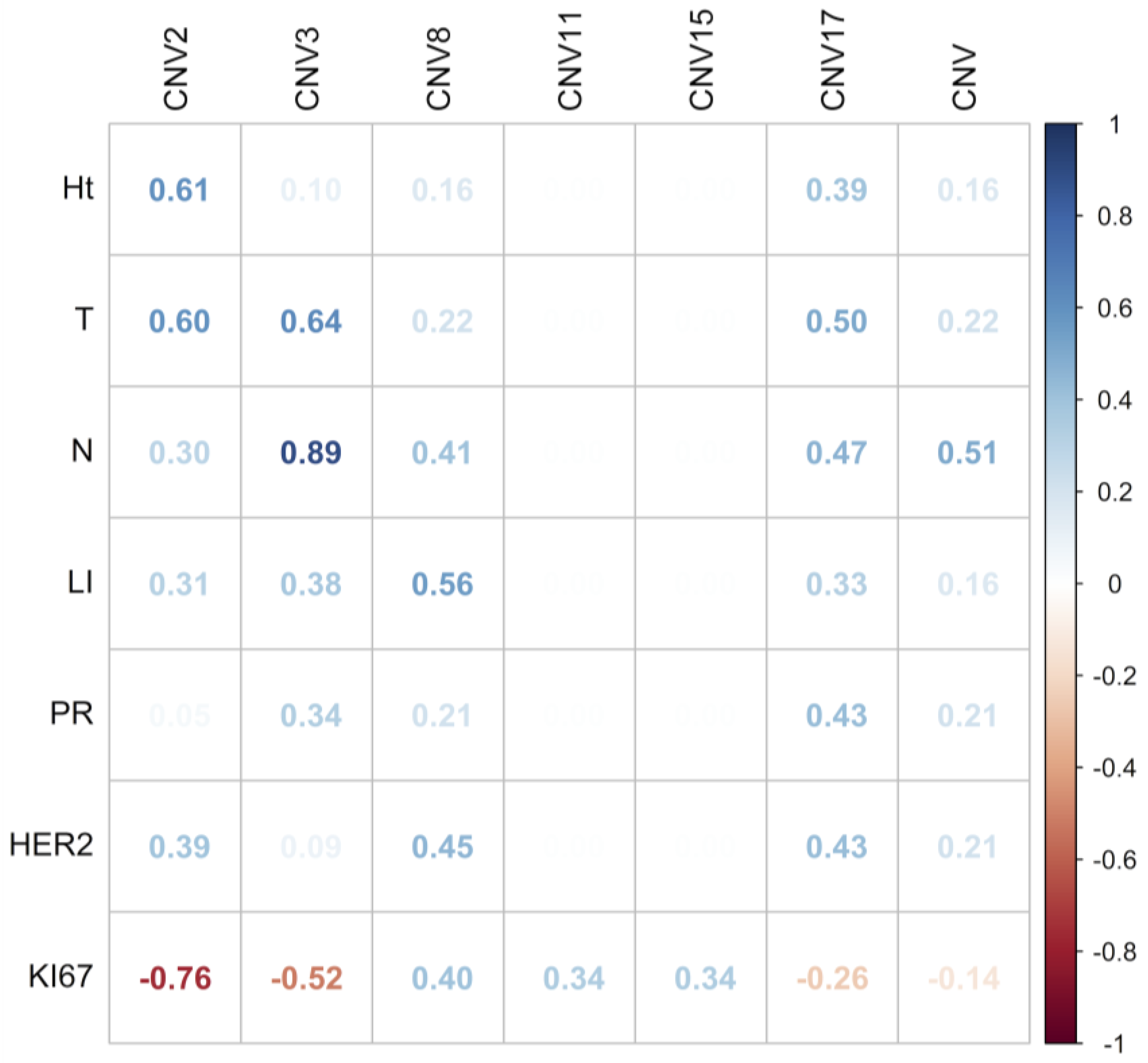
Task: Click the 0.64 cell in T row
Action: coord(311,321)
